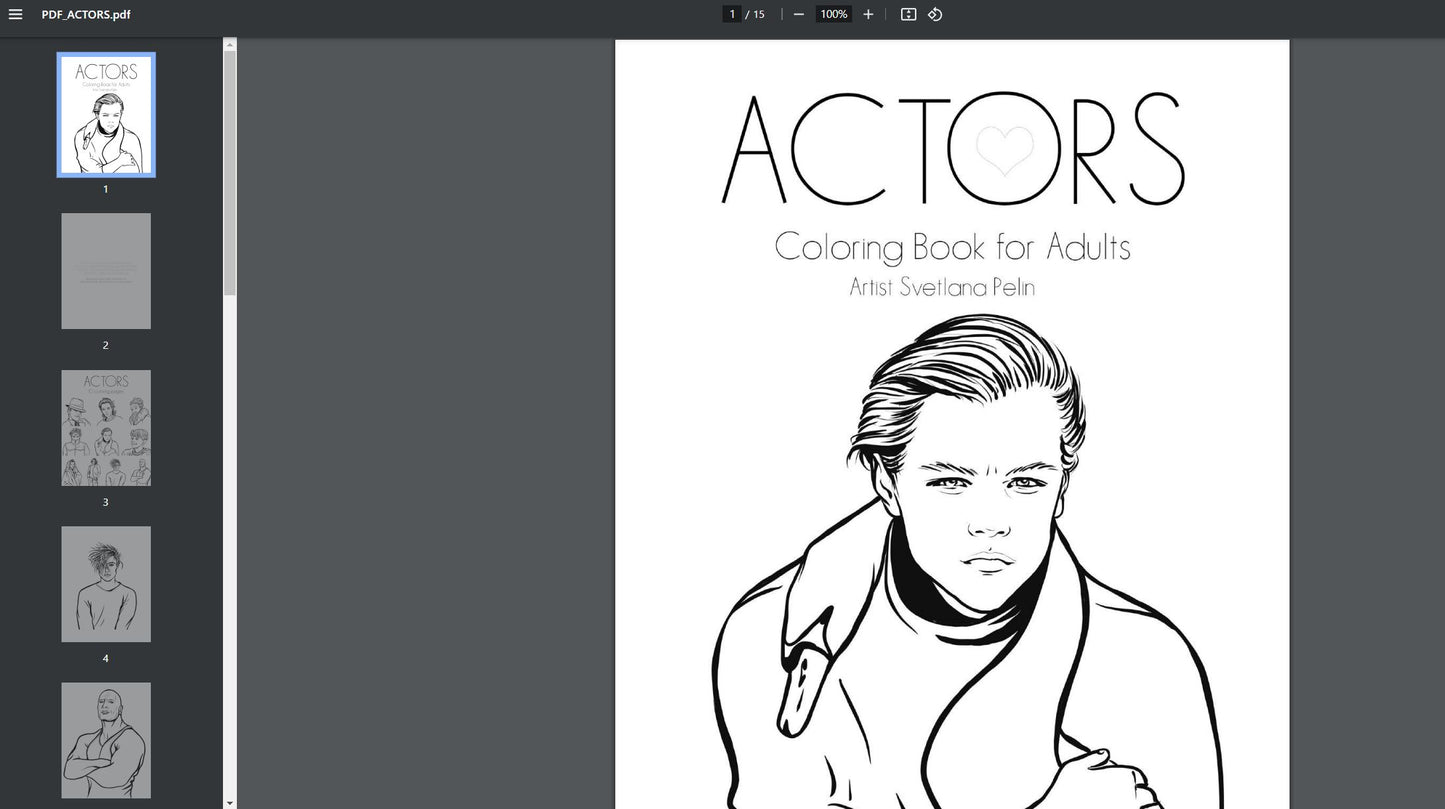Click the 100% zoom level field
1445x809 pixels.
(x=833, y=14)
